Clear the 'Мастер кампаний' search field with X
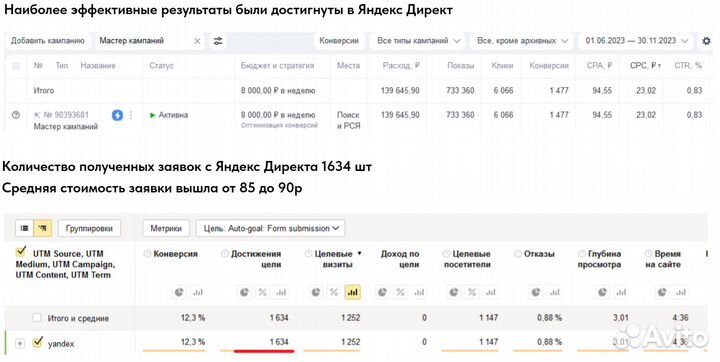This screenshot has height=362, width=720. pos(197,41)
